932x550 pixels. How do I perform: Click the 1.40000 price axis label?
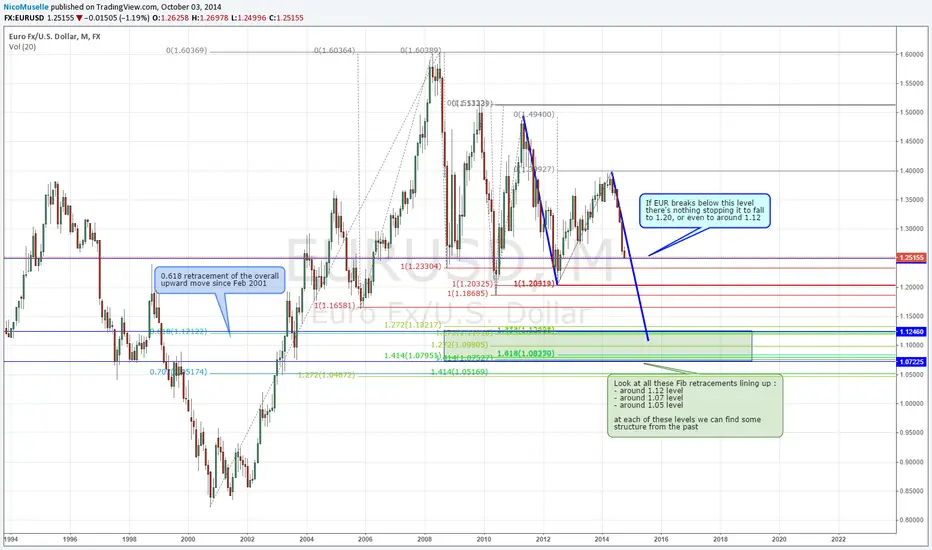[x=912, y=171]
